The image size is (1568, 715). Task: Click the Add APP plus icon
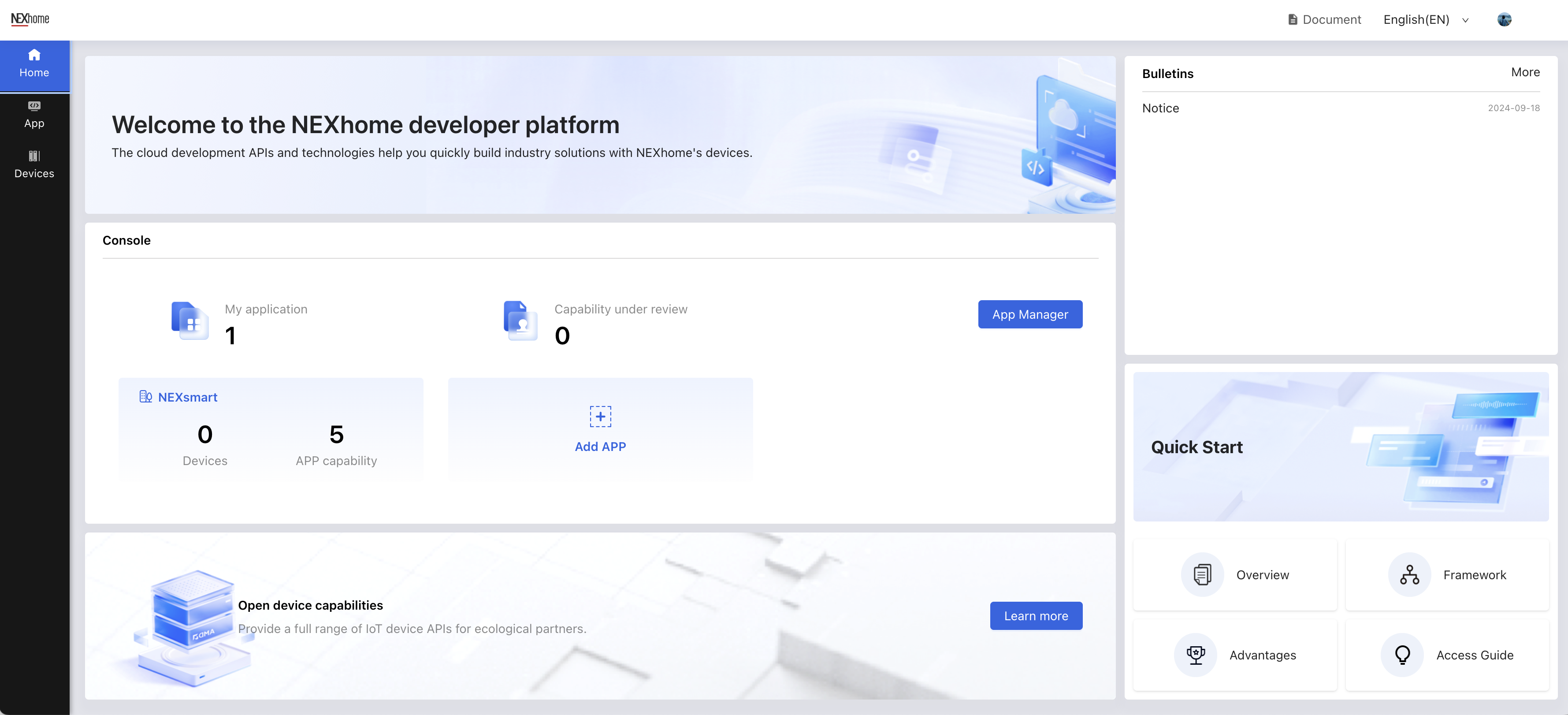pos(600,417)
